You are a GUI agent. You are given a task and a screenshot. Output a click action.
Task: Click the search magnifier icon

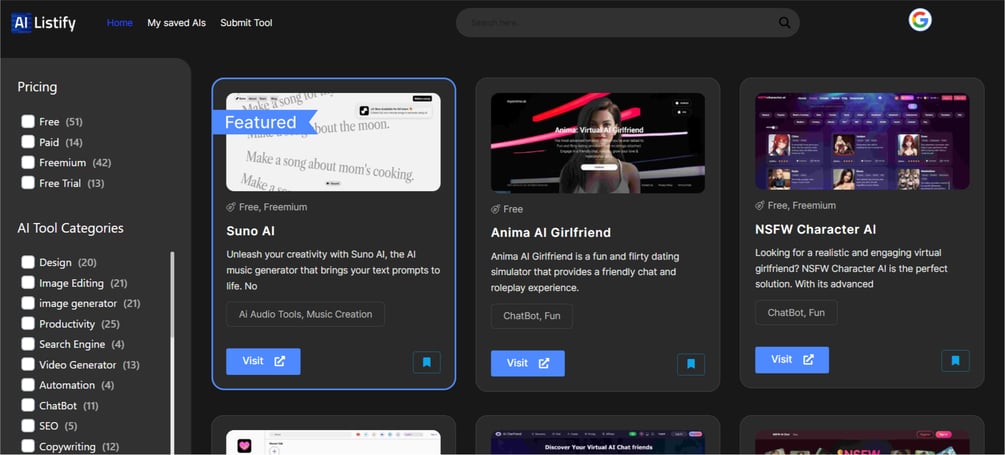(x=785, y=23)
